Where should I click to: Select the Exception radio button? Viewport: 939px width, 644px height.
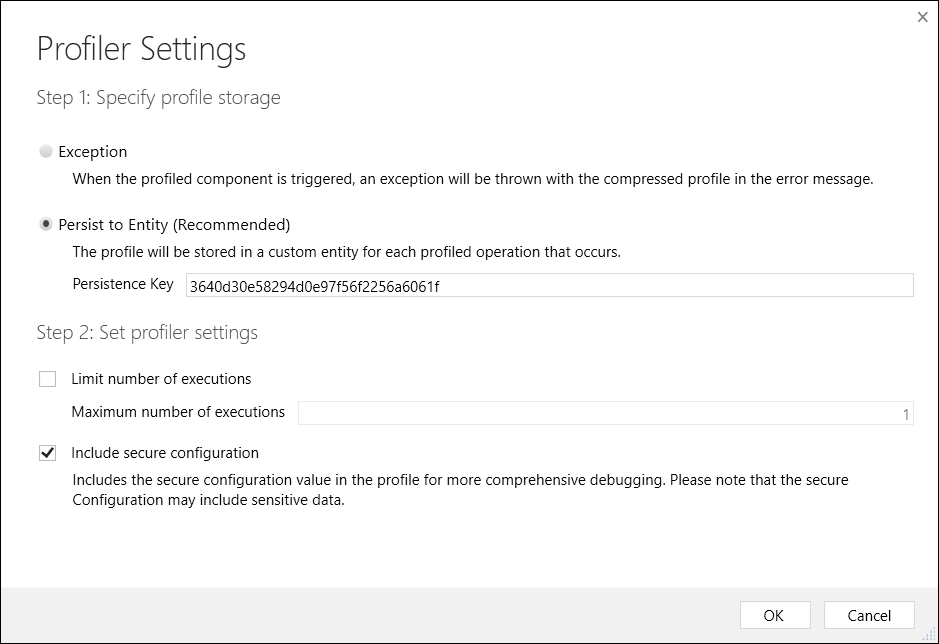(46, 152)
